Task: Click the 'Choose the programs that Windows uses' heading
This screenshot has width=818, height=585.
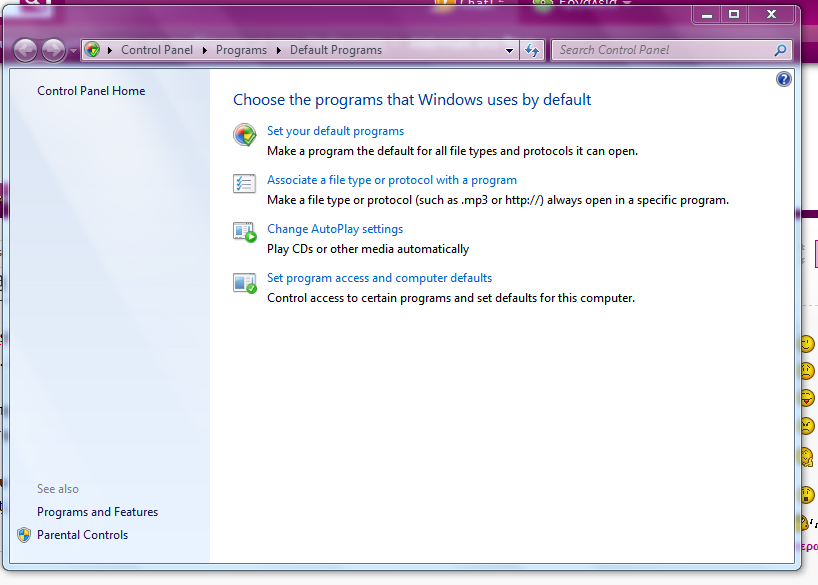Action: tap(412, 100)
